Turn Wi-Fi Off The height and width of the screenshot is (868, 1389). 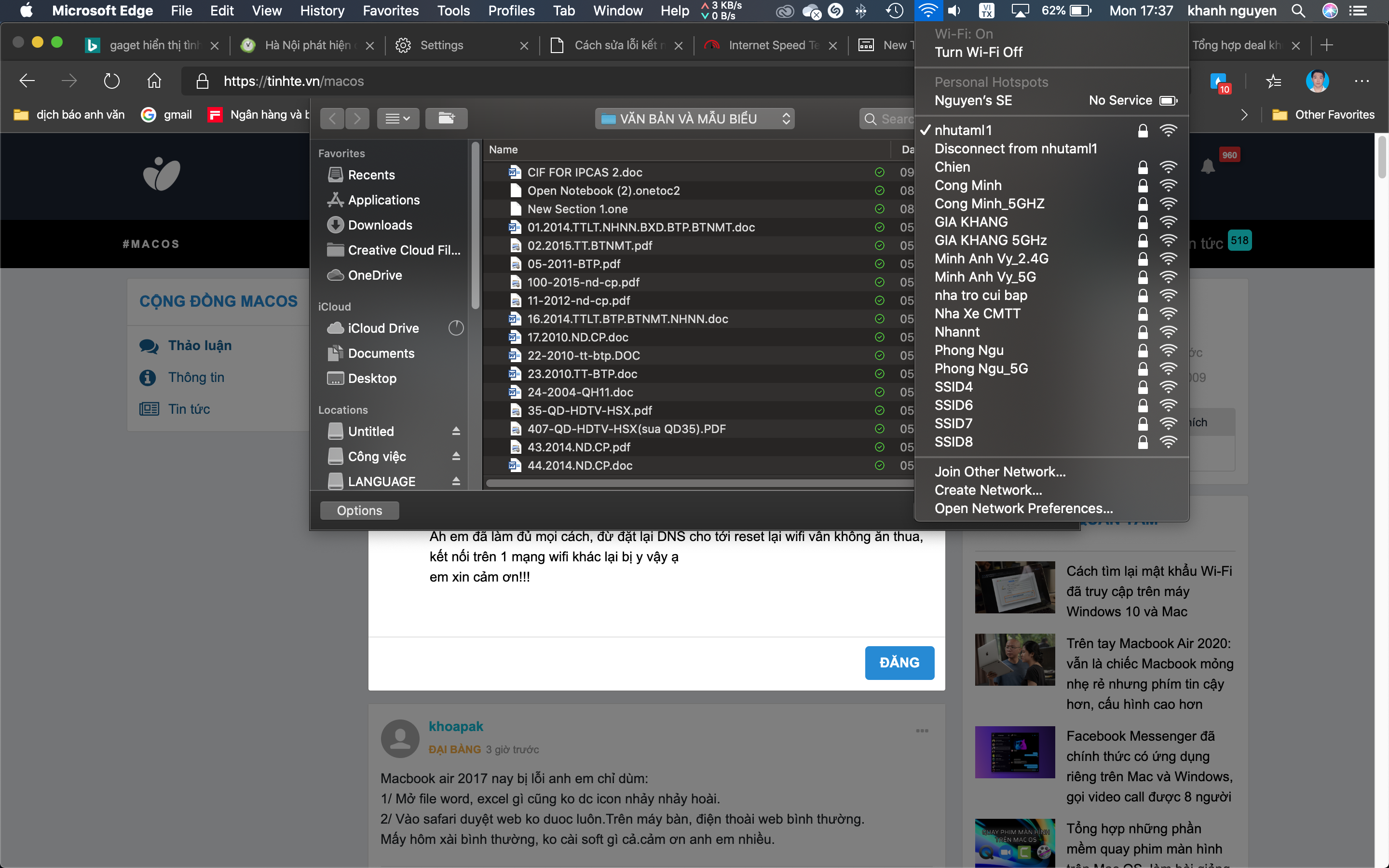978,52
